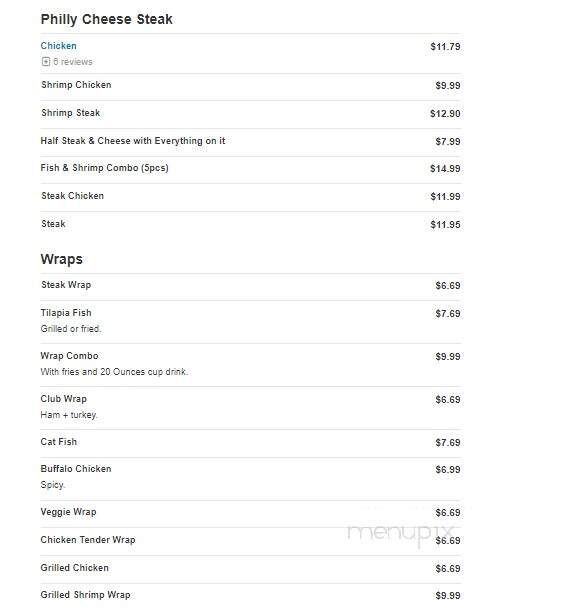Select the Steak Wrap item
Image resolution: width=580 pixels, height=615 pixels.
tap(66, 285)
